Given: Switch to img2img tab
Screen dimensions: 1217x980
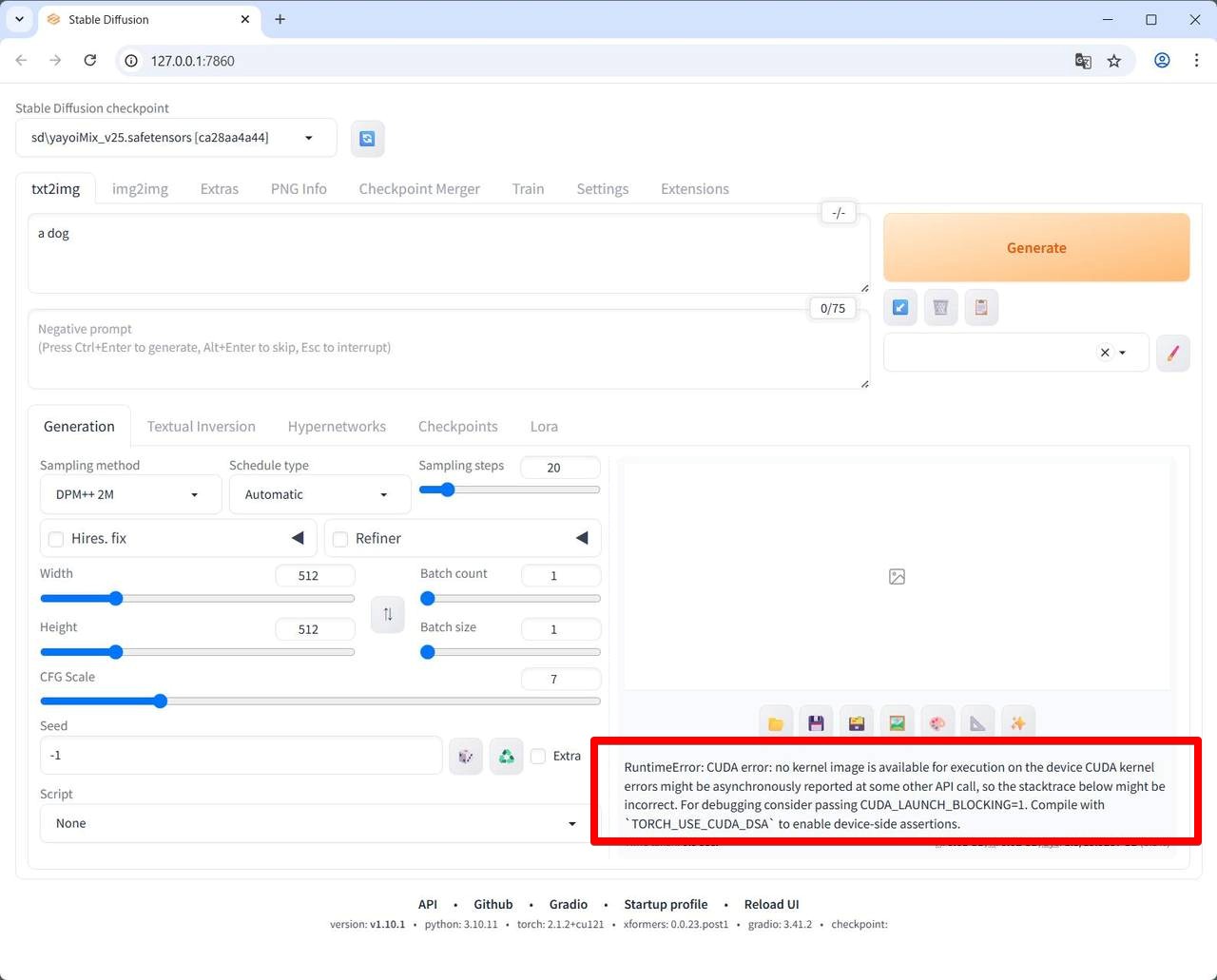Looking at the screenshot, I should click(x=140, y=188).
